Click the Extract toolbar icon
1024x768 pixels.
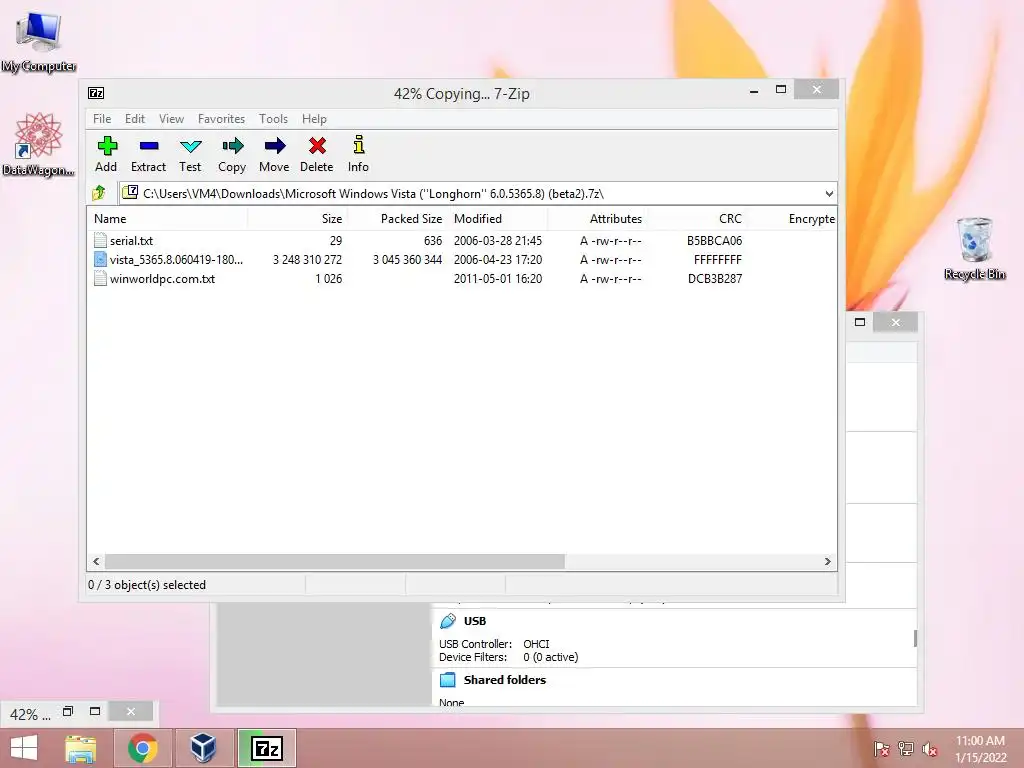point(149,146)
